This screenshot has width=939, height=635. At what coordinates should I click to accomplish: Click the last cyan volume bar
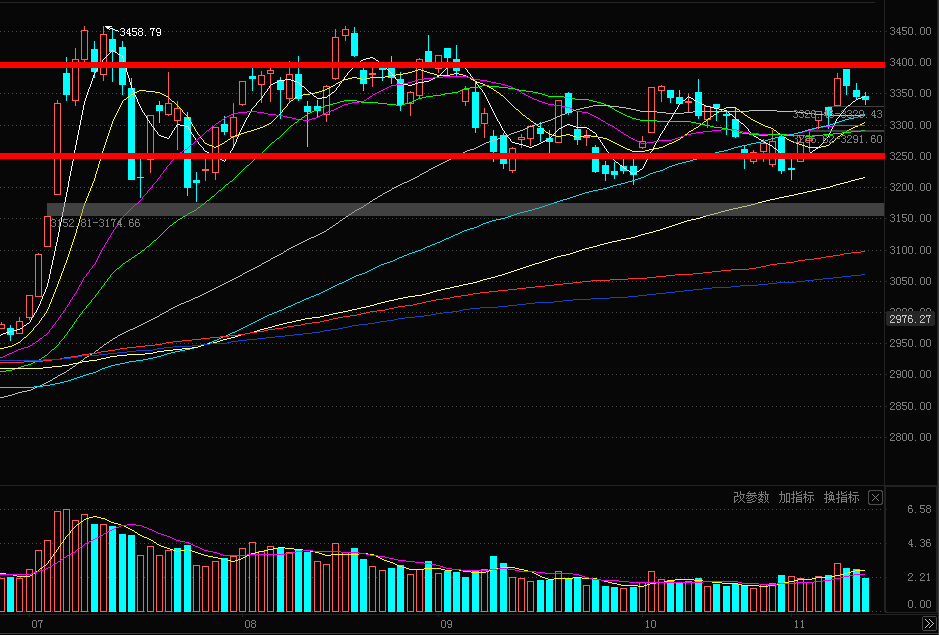click(x=865, y=594)
